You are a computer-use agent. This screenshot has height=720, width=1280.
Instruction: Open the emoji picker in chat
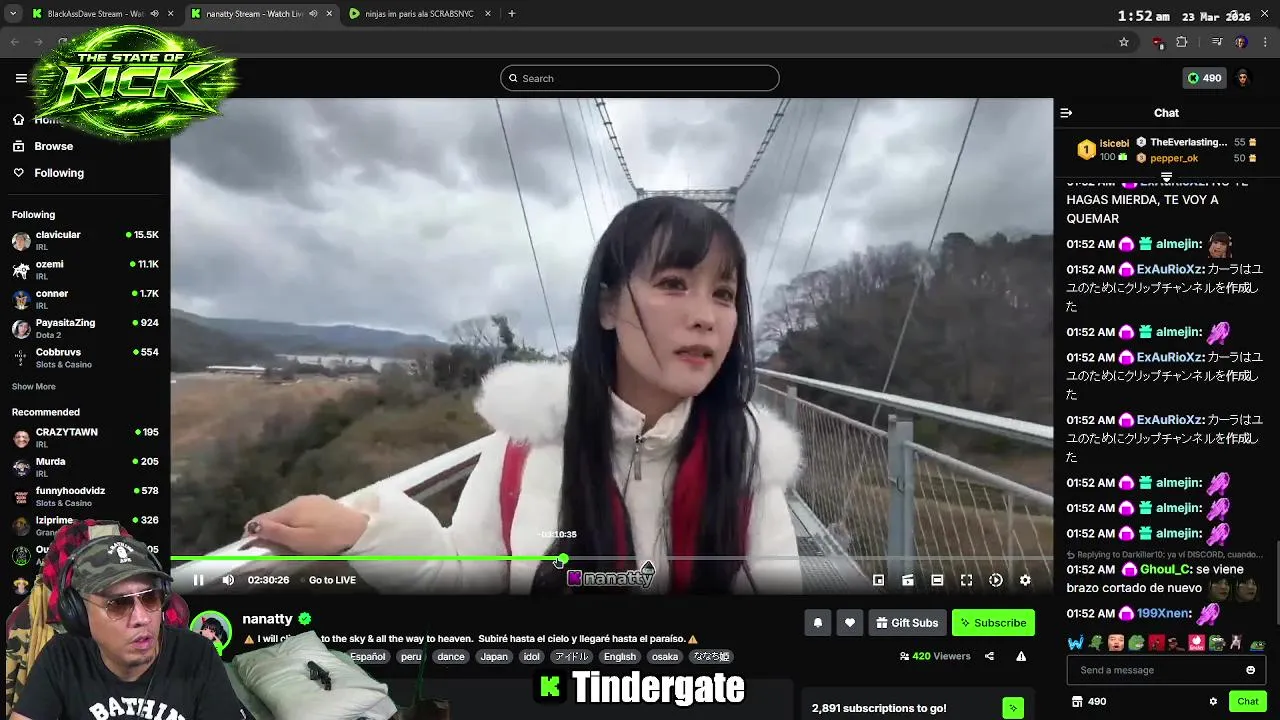[1250, 670]
